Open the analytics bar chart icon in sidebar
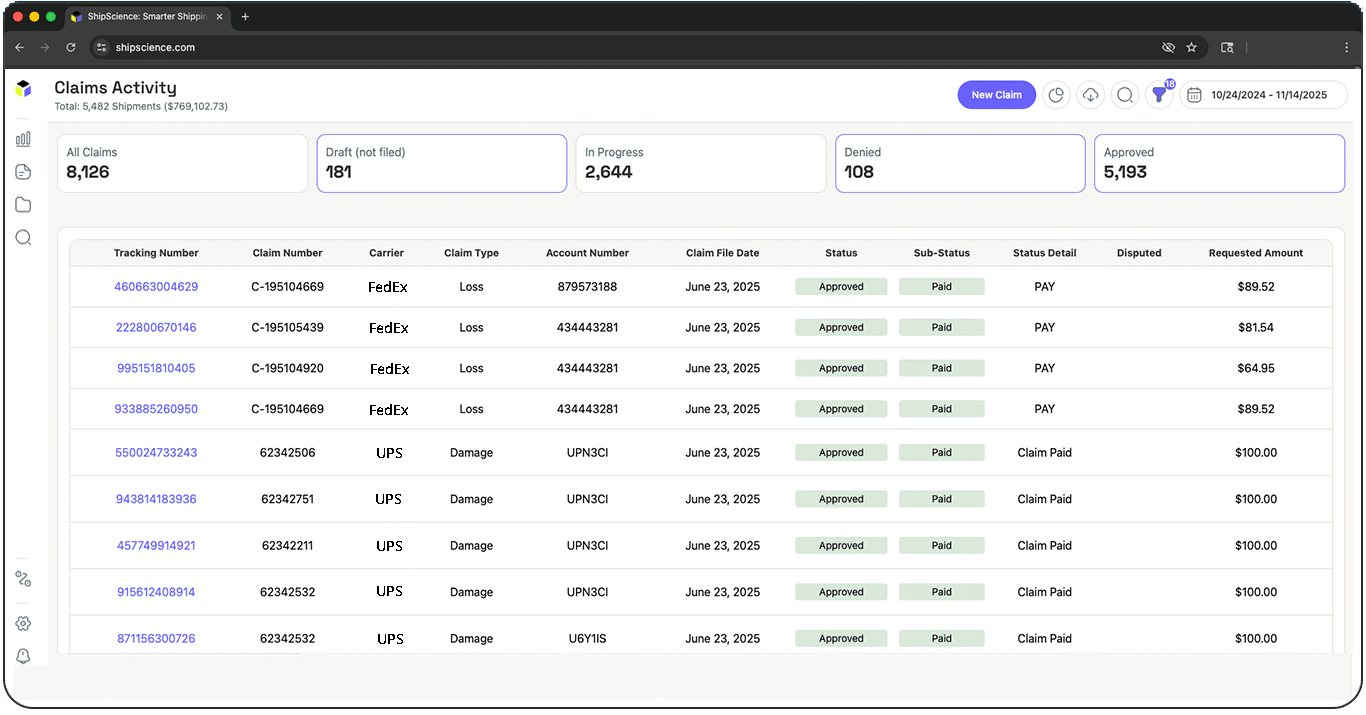The image size is (1366, 715). click(23, 138)
